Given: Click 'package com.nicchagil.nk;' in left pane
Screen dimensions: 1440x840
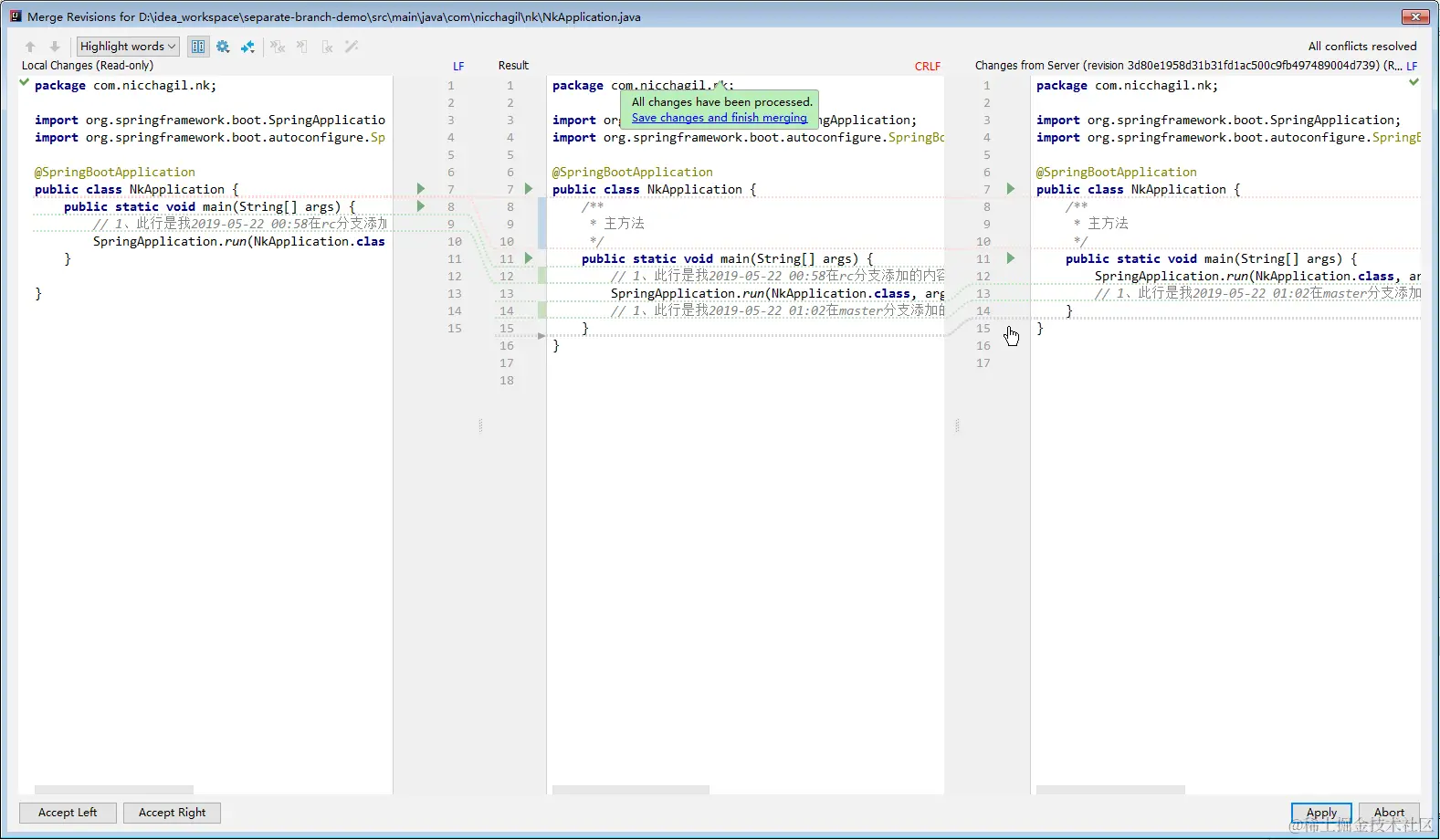Looking at the screenshot, I should 125,85.
